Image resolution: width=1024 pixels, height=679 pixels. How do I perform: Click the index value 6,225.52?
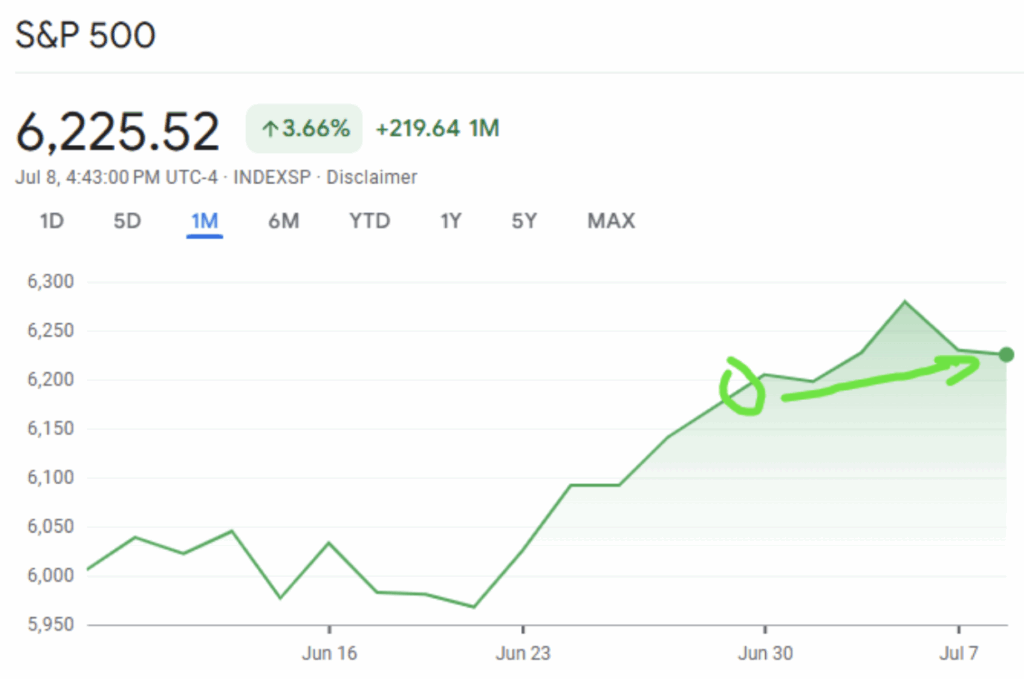118,132
